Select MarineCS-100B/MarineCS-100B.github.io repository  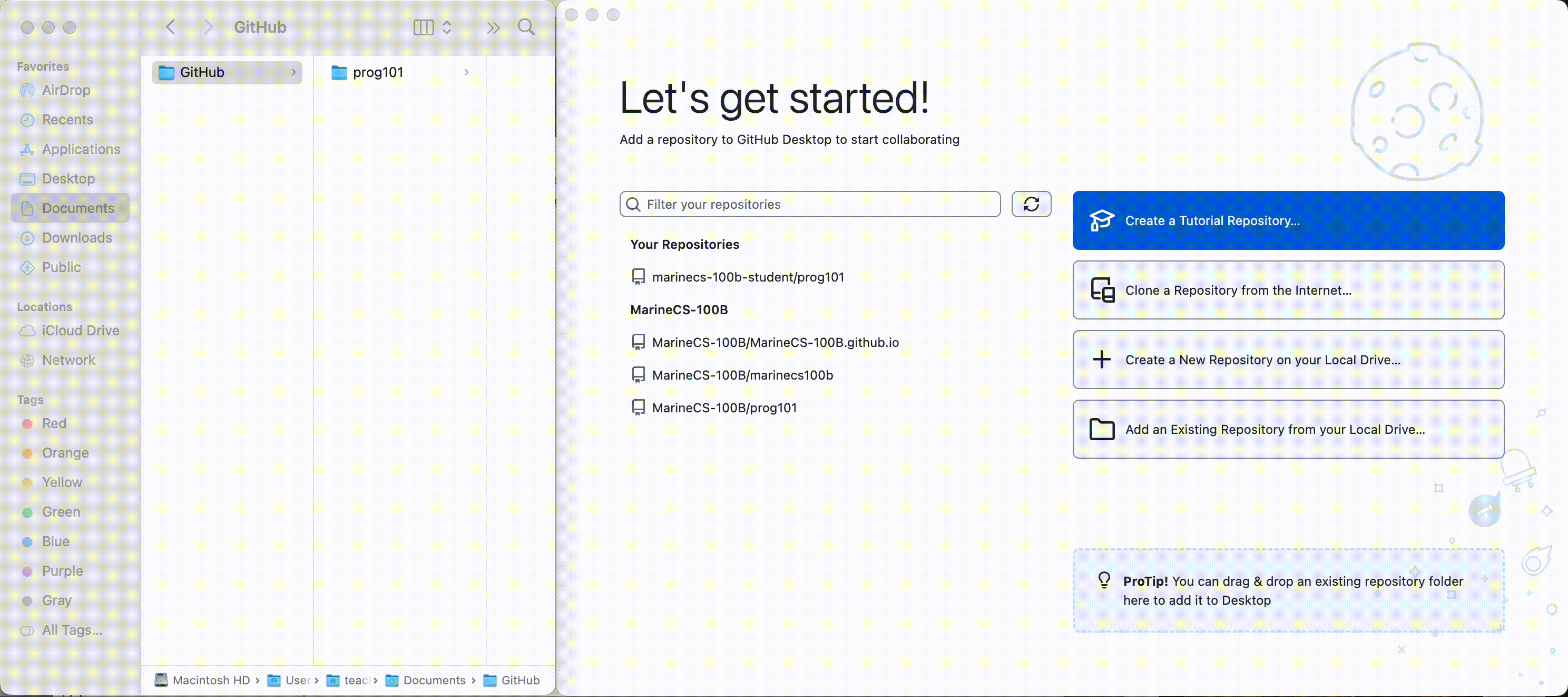[x=765, y=342]
